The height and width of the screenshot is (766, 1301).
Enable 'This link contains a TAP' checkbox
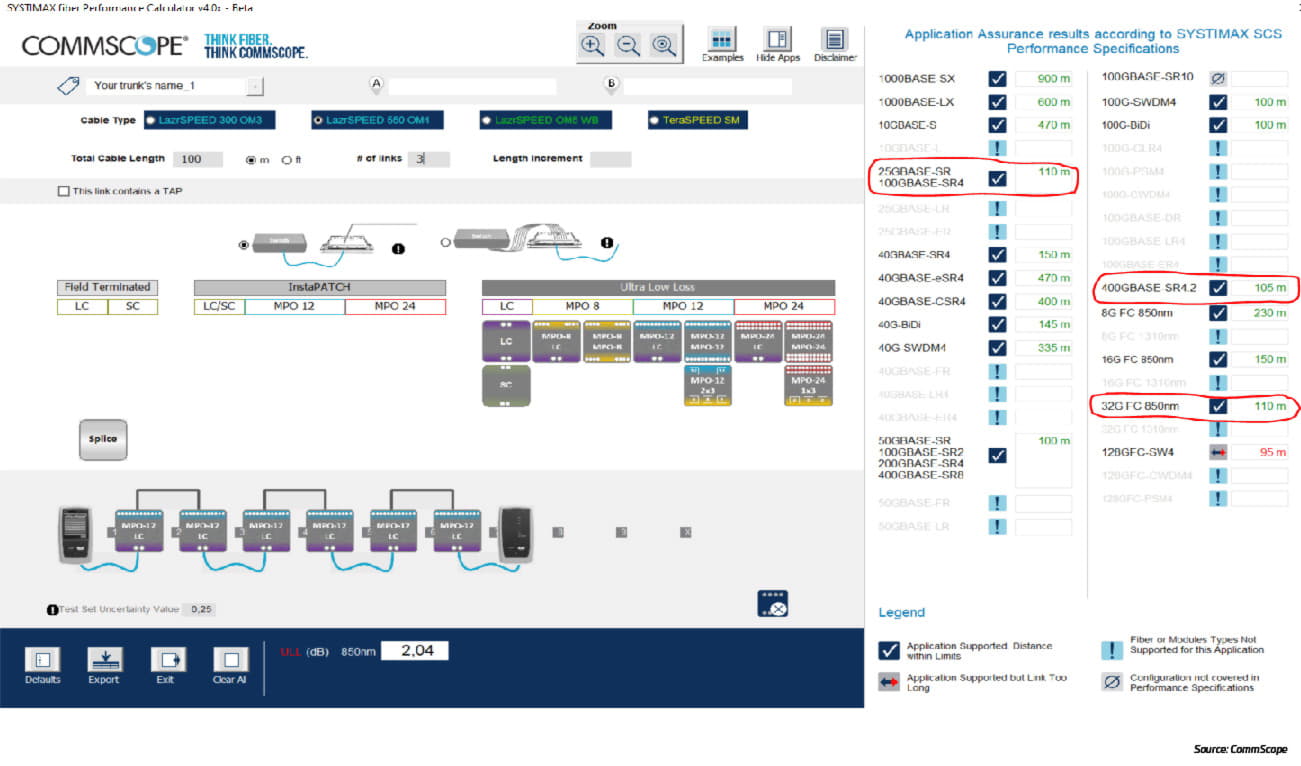tap(64, 191)
